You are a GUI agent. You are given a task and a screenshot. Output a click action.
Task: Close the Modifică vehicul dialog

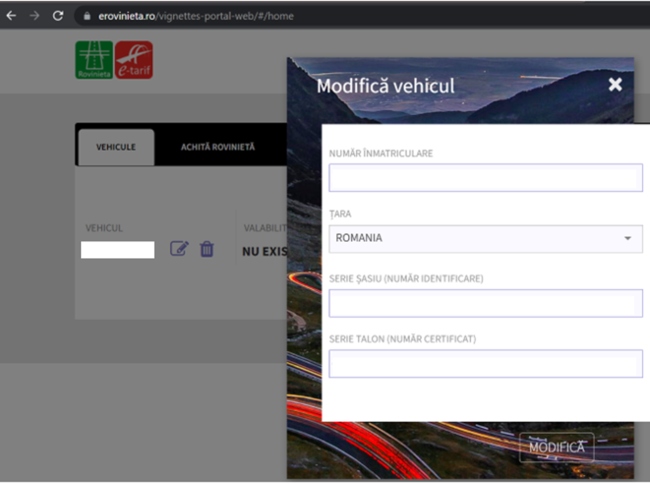615,85
